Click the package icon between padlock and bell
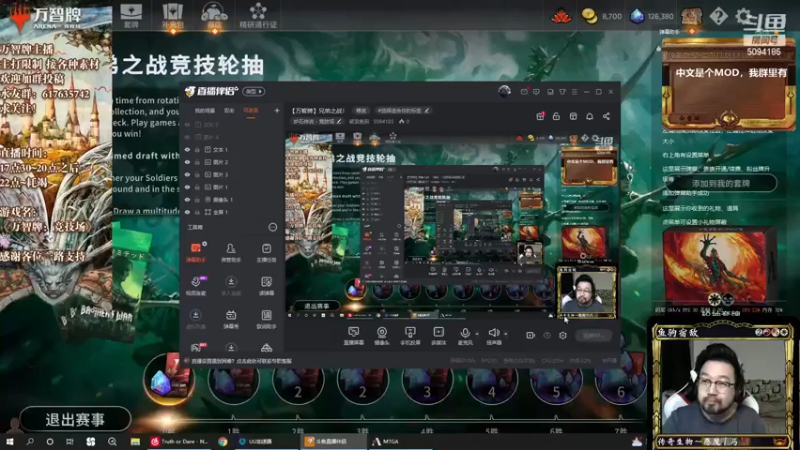This screenshot has width=800, height=450. coord(573,116)
